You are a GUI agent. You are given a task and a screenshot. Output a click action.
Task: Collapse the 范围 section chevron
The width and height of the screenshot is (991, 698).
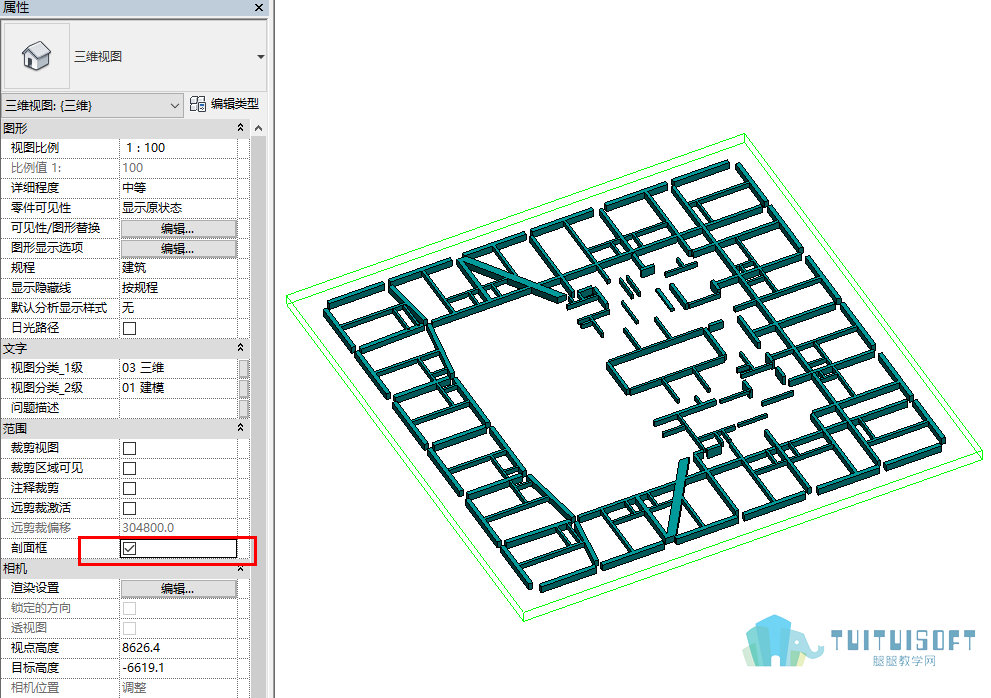coord(240,428)
